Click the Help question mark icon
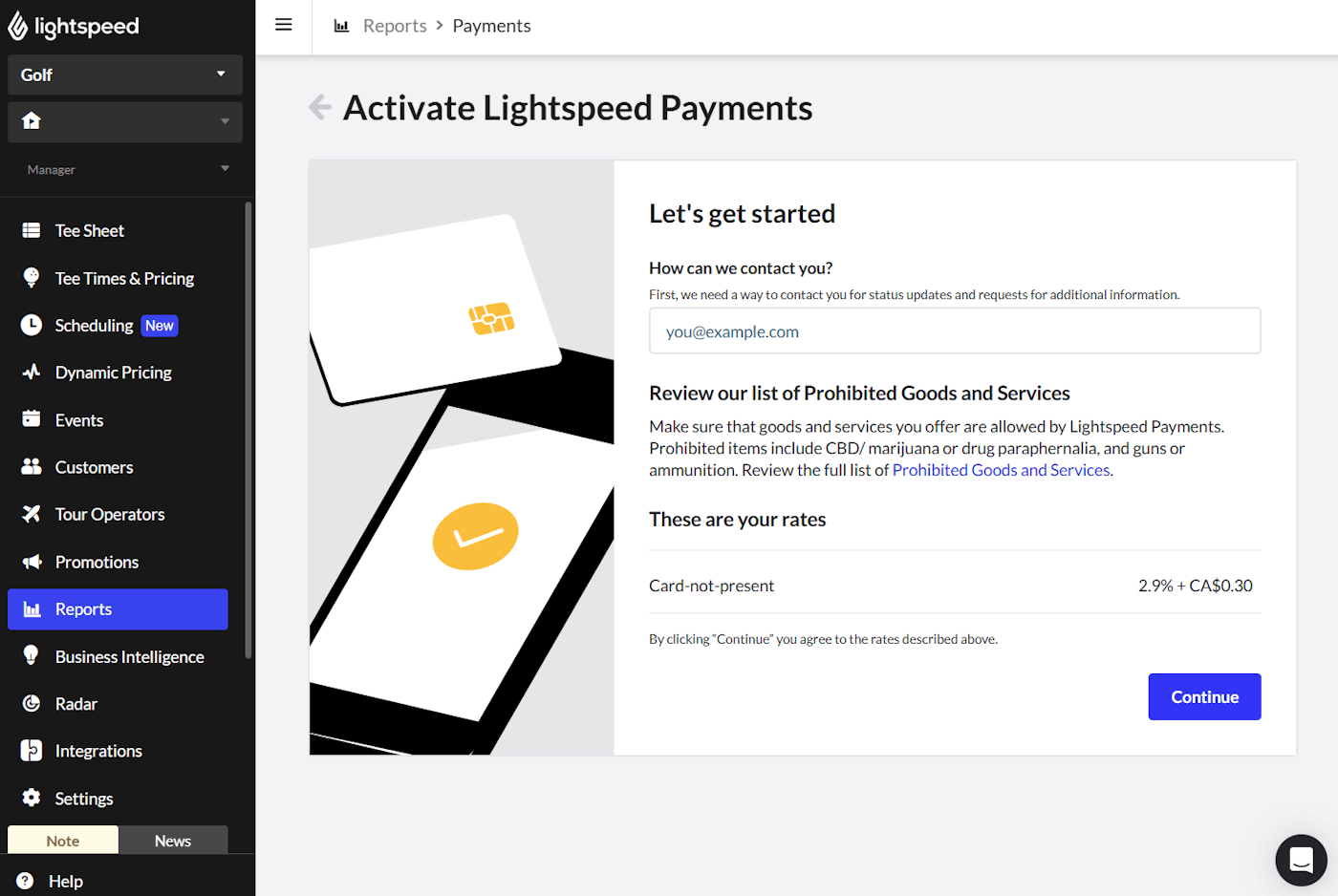 coord(25,881)
